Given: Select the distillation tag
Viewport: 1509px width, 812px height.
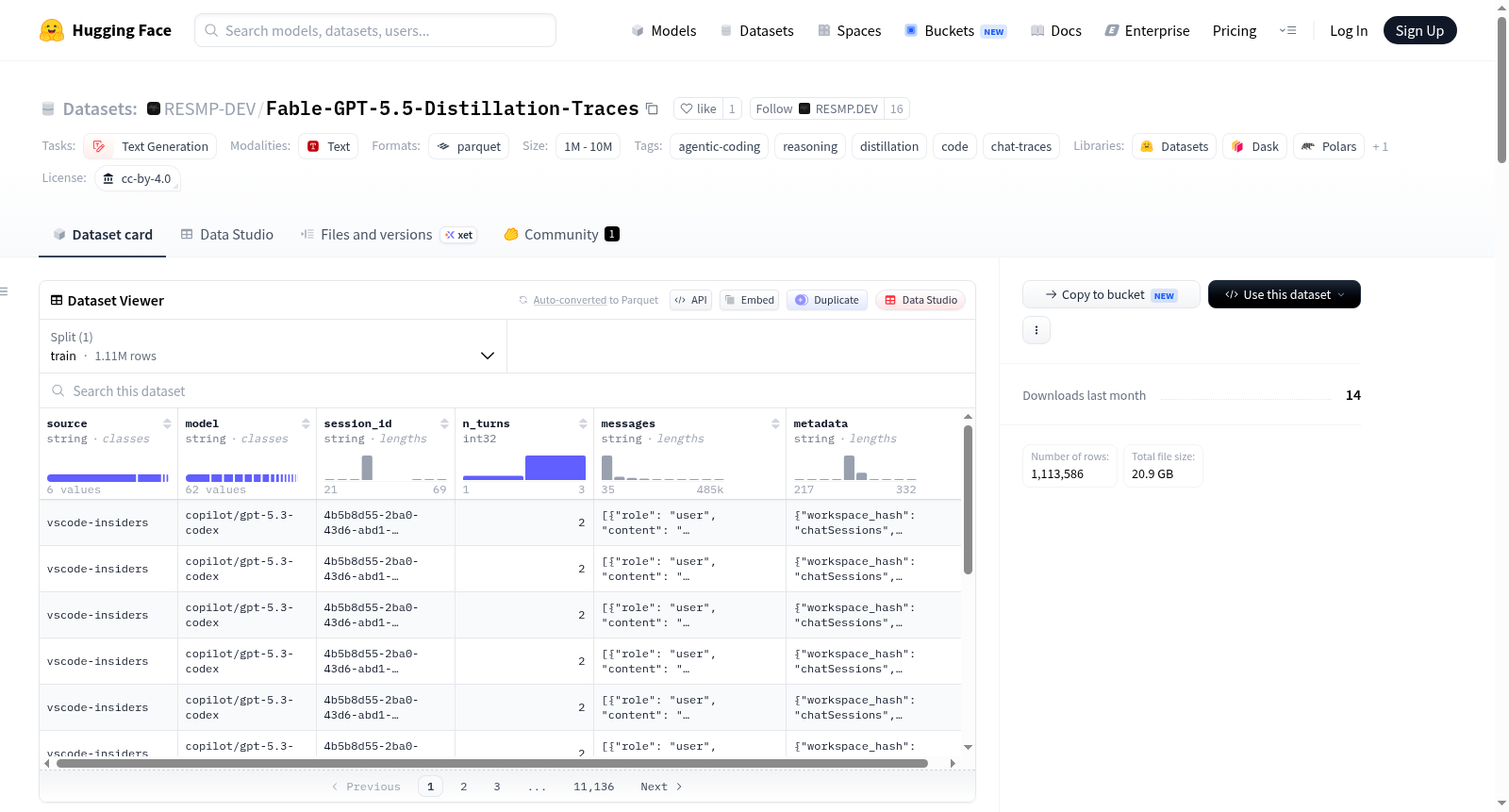Looking at the screenshot, I should [888, 146].
